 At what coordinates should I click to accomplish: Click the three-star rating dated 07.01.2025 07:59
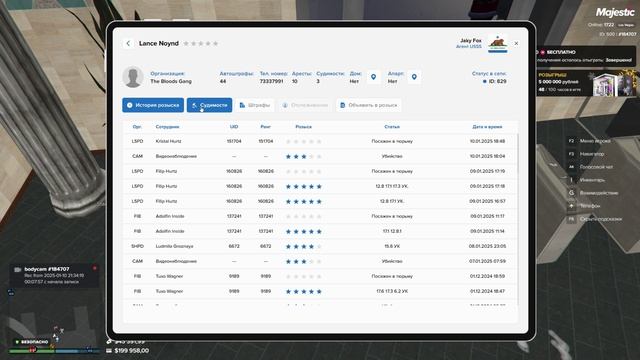click(304, 262)
